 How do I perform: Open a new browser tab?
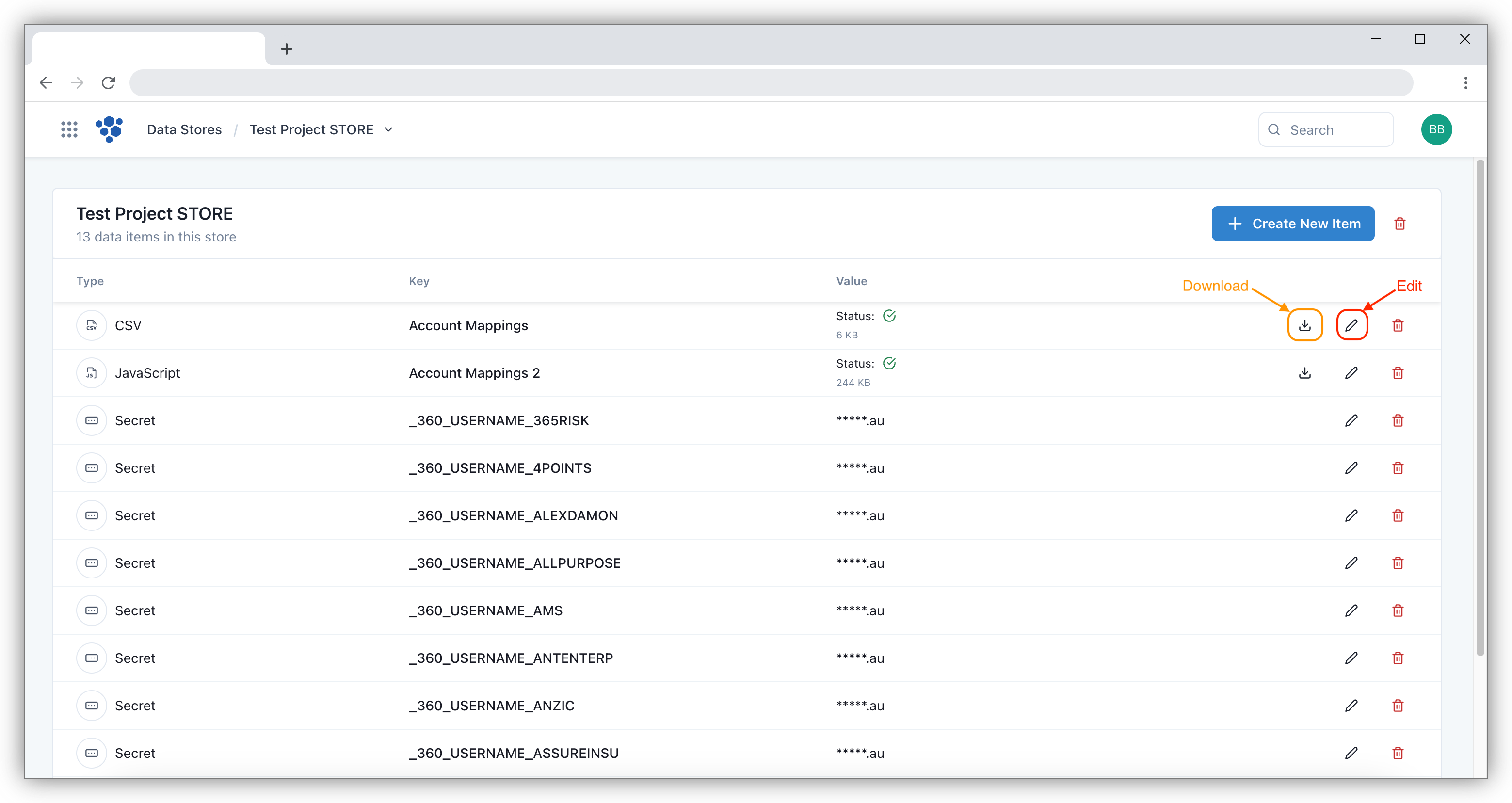[287, 48]
